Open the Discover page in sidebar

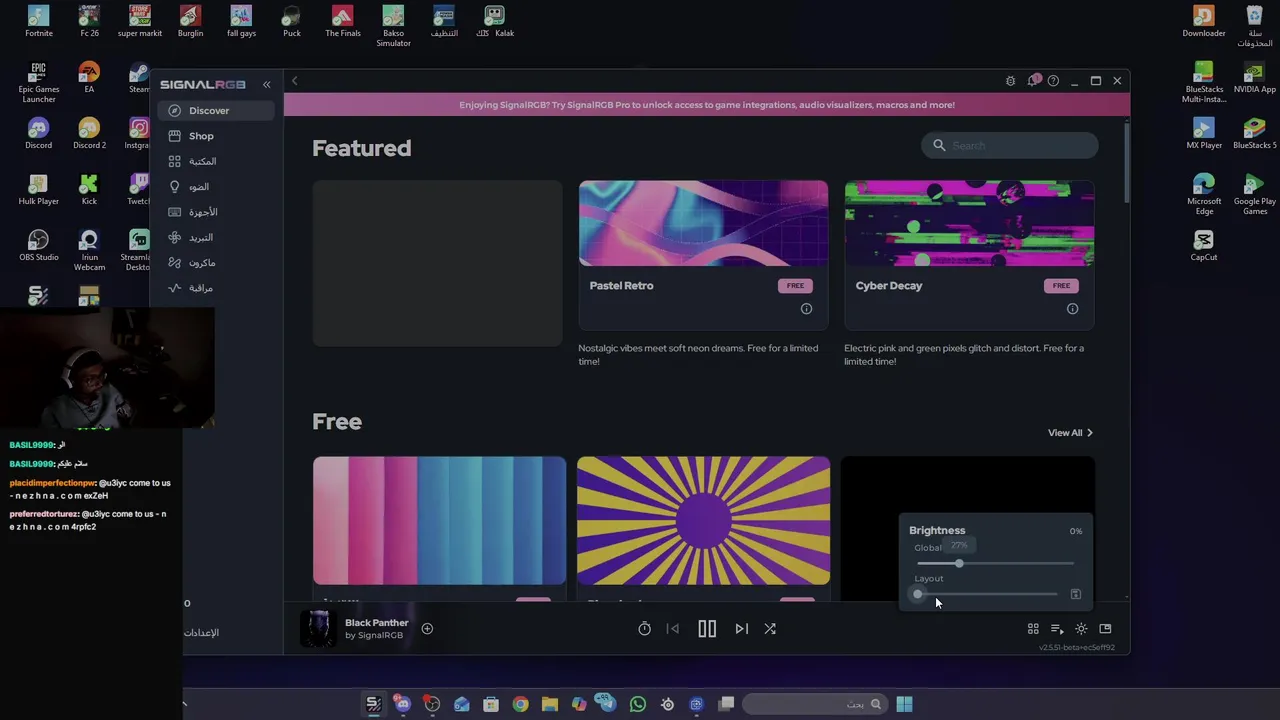(x=215, y=110)
